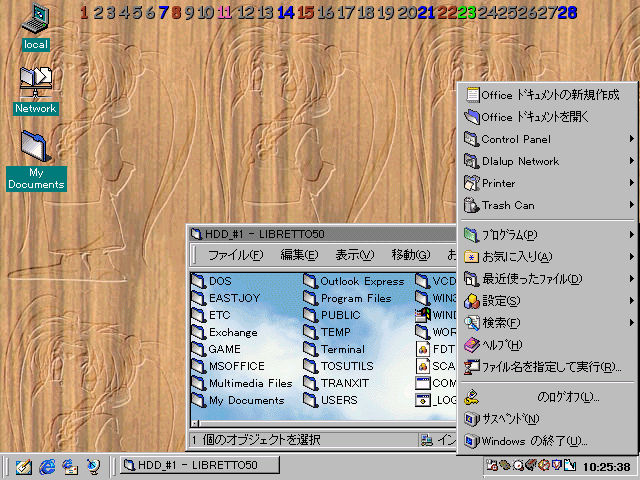The image size is (640, 480).
Task: Click the left arrow of the horizontal scrollbar
Action: pos(196,424)
